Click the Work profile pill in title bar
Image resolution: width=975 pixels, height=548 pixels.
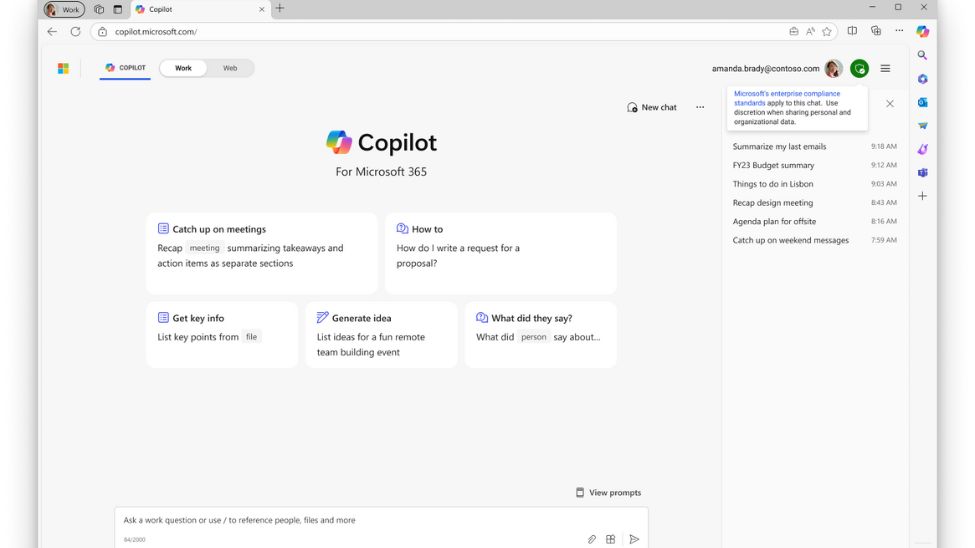coord(65,9)
